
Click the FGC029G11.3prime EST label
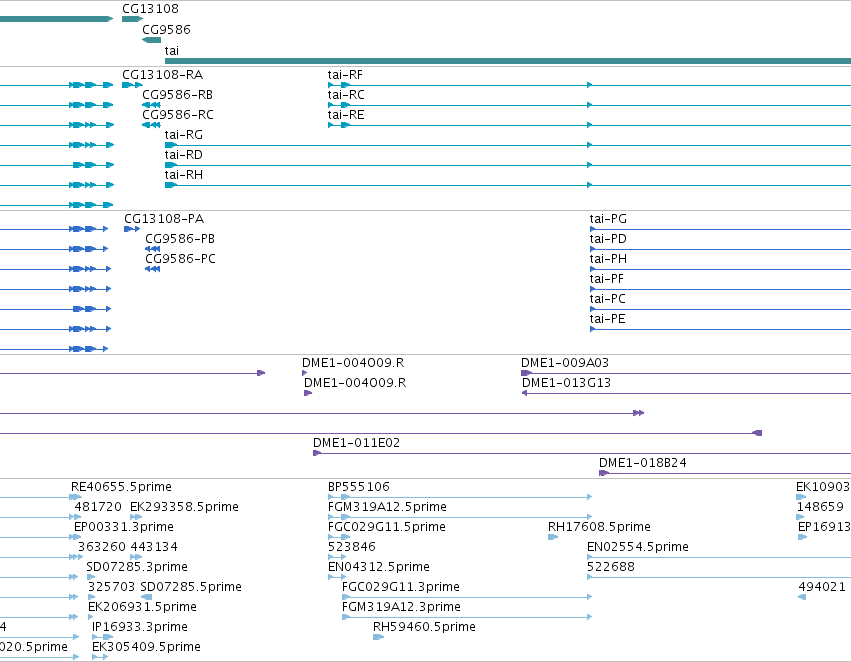click(x=401, y=588)
